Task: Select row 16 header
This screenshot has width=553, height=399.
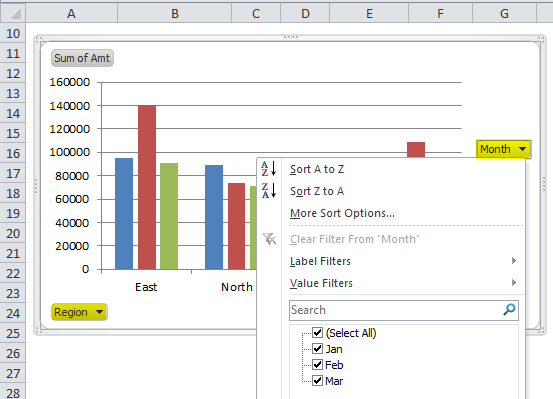Action: tap(13, 153)
